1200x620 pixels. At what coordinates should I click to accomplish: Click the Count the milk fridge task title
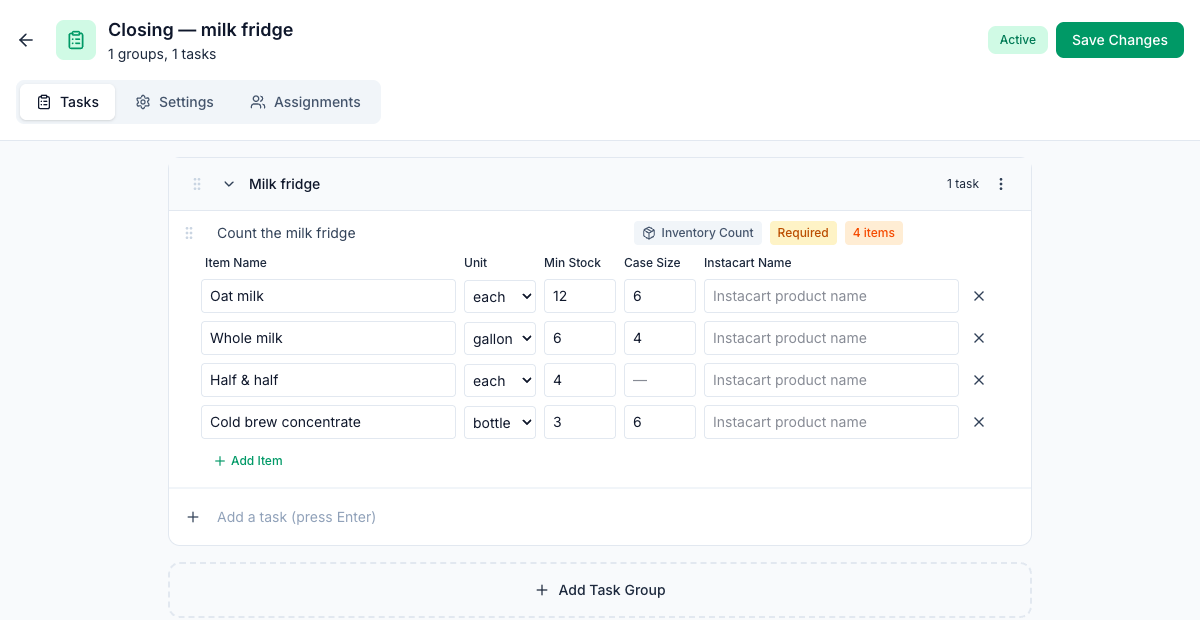point(286,233)
